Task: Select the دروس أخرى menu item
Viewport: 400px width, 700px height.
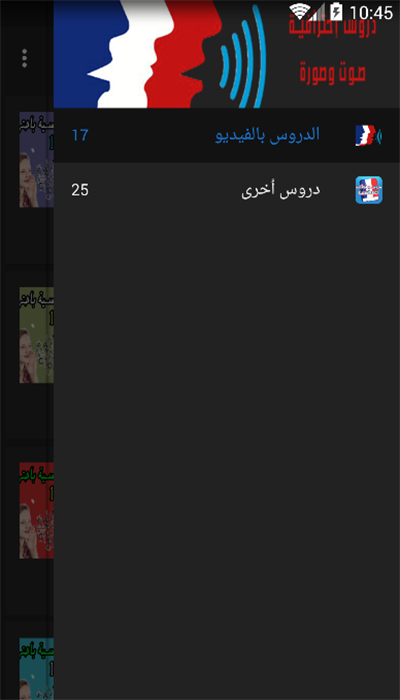Action: [227, 190]
